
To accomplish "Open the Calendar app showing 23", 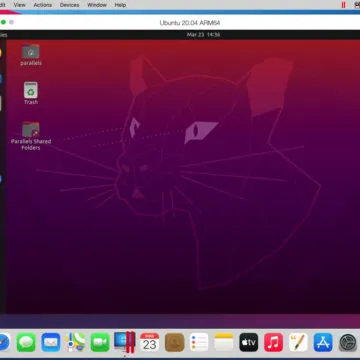I will [x=149, y=342].
